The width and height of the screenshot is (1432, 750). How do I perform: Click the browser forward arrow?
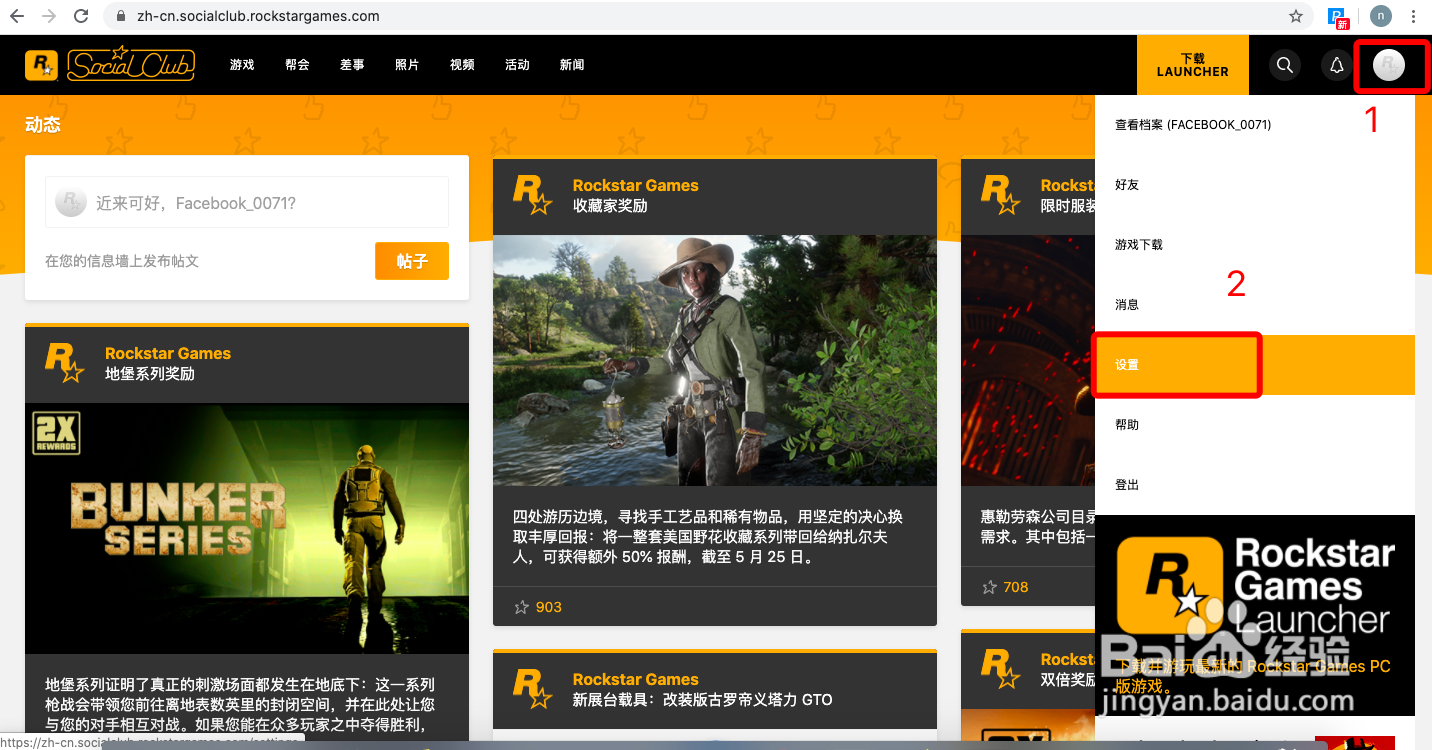pyautogui.click(x=48, y=16)
